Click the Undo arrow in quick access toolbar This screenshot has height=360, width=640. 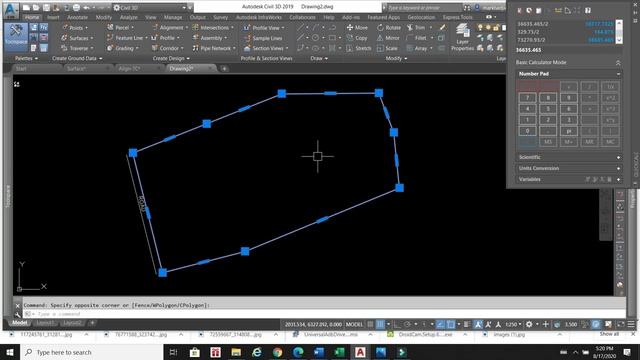(x=87, y=8)
